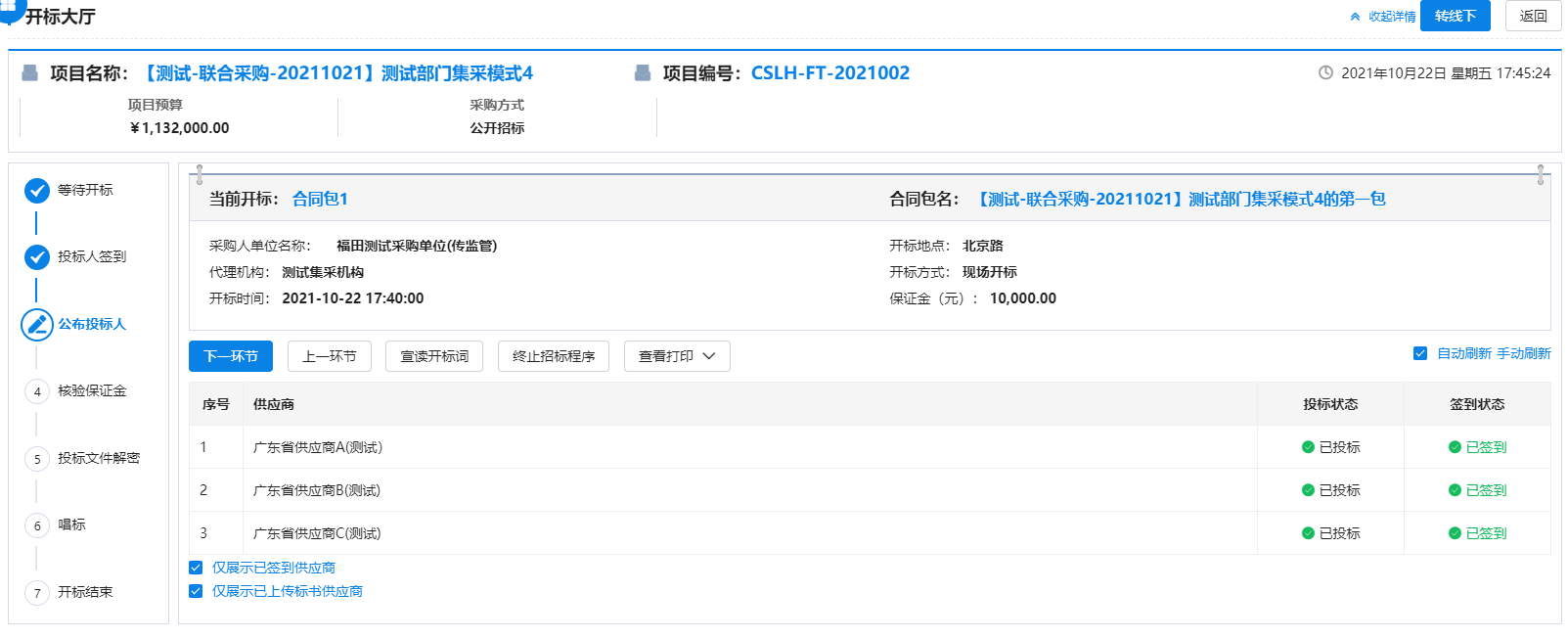Screen dimensions: 1568x639
Task: Go back with 上一环节 button
Action: point(330,356)
